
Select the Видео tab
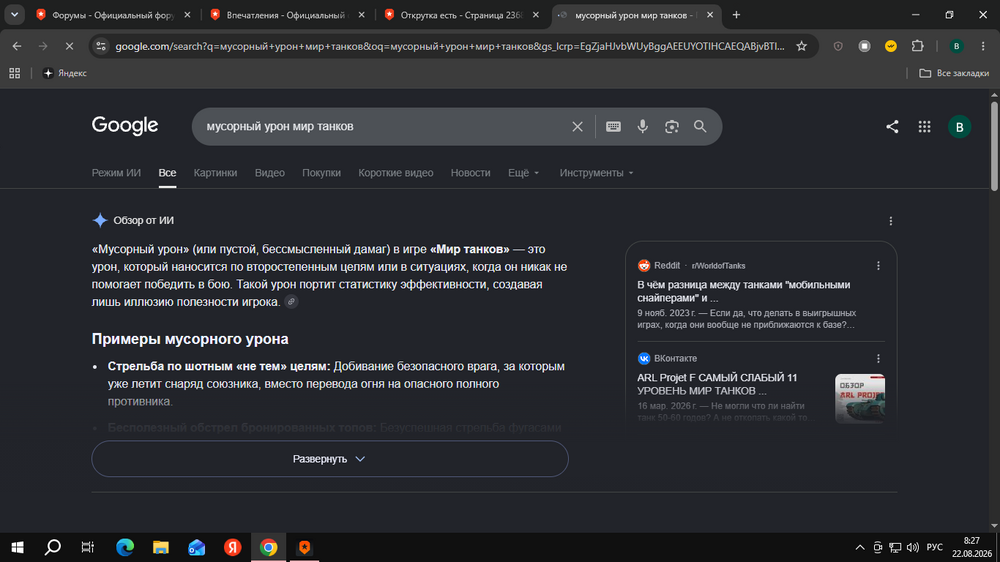pyautogui.click(x=270, y=173)
